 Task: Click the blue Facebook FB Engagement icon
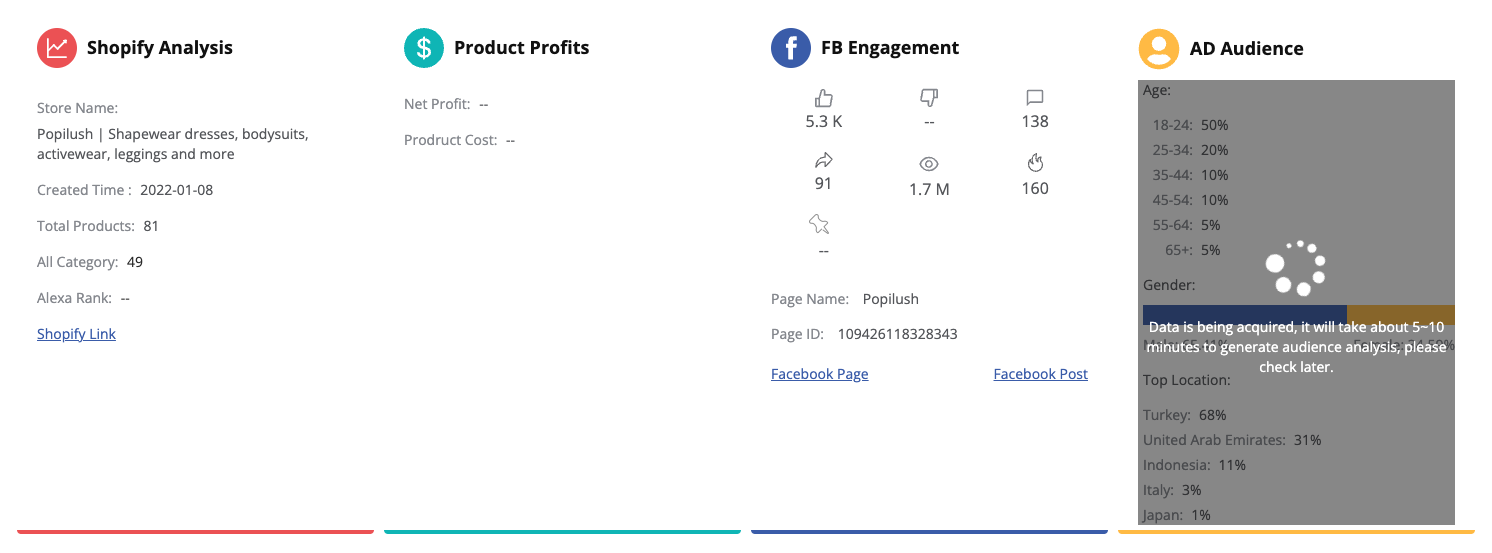(x=791, y=48)
